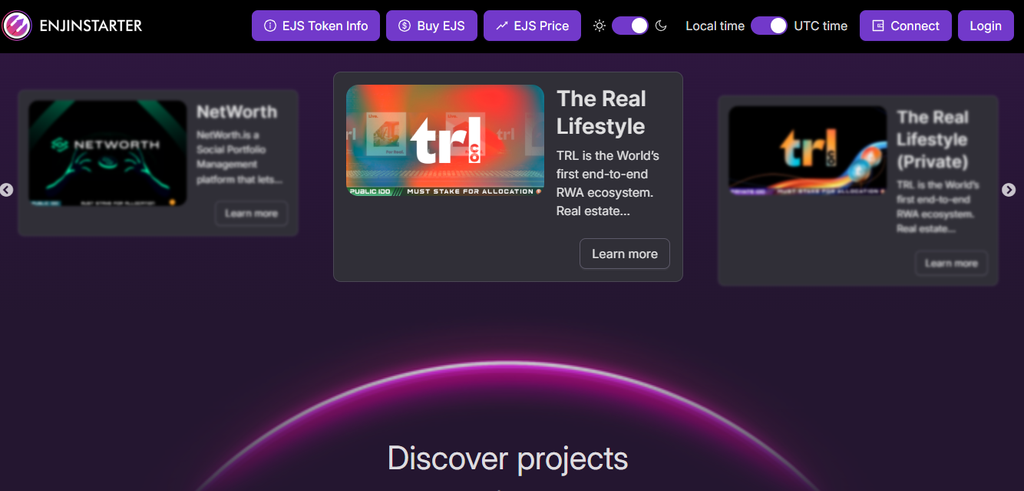This screenshot has width=1024, height=491.
Task: Toggle the Local/UTC time switch
Action: [x=769, y=26]
